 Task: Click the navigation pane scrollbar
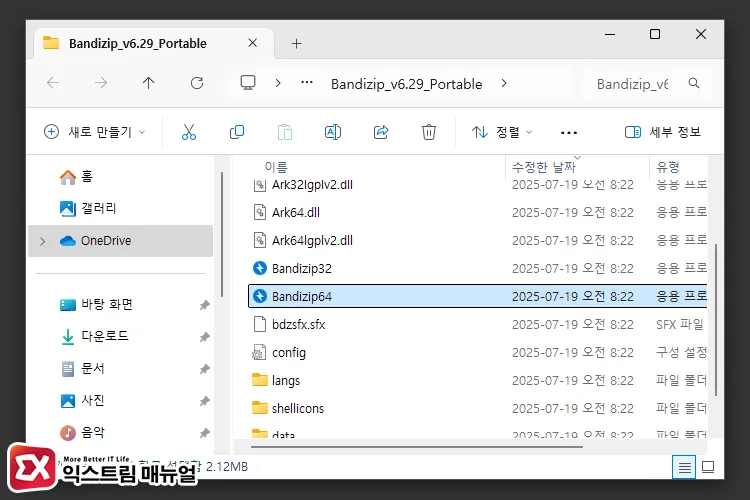pos(222,234)
